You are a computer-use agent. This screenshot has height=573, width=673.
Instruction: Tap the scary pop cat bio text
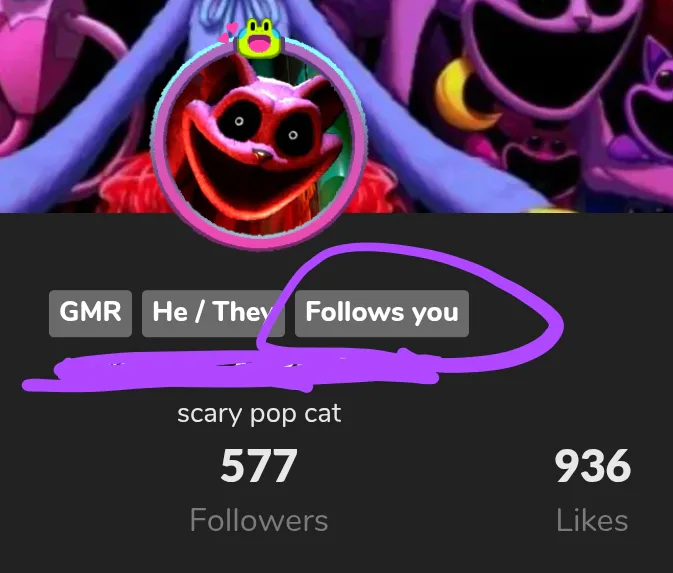pos(259,414)
